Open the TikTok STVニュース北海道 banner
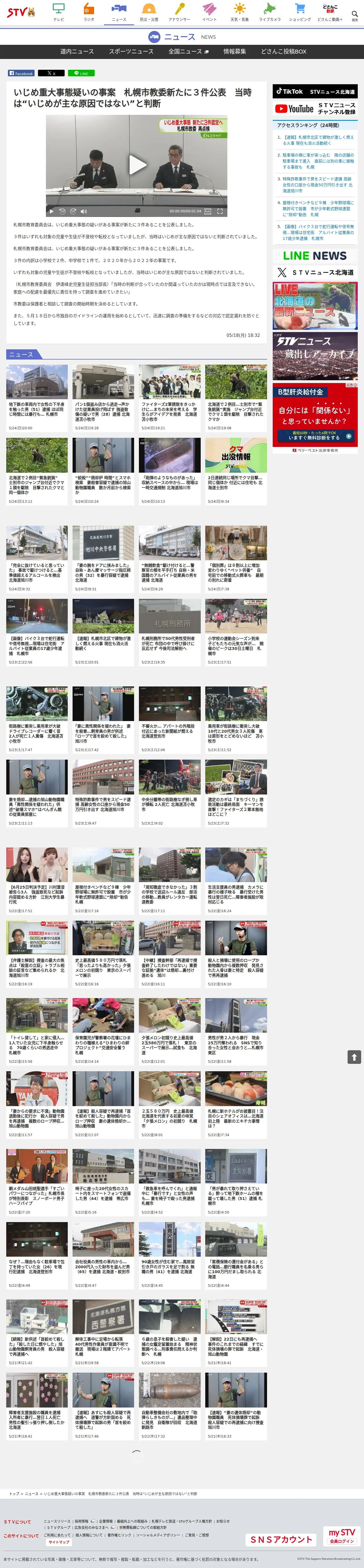364x1568 pixels. click(x=315, y=91)
